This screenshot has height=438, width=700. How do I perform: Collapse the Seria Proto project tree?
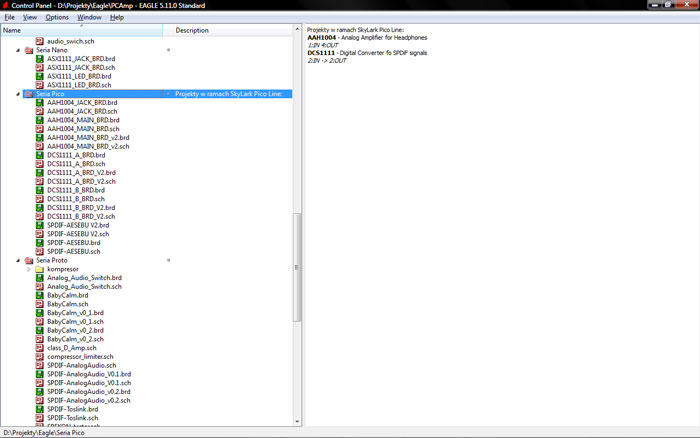coord(18,260)
